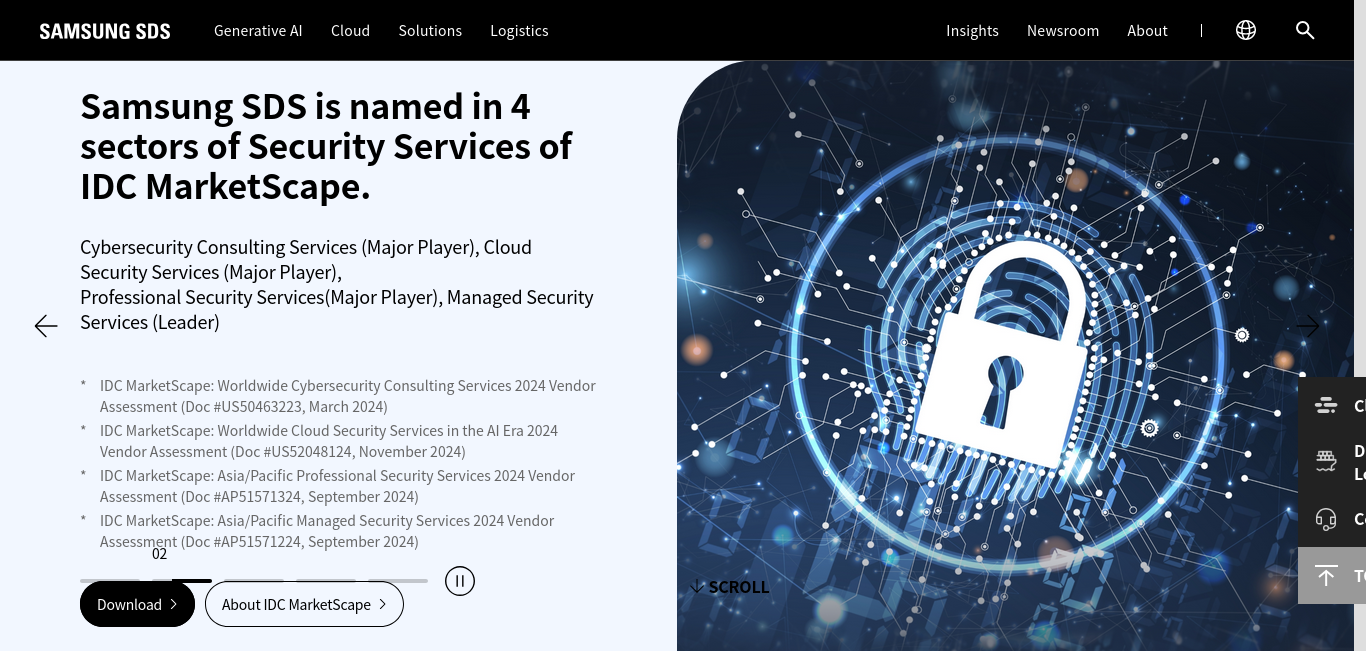Open the Solutions menu
The image size is (1366, 651).
point(430,31)
